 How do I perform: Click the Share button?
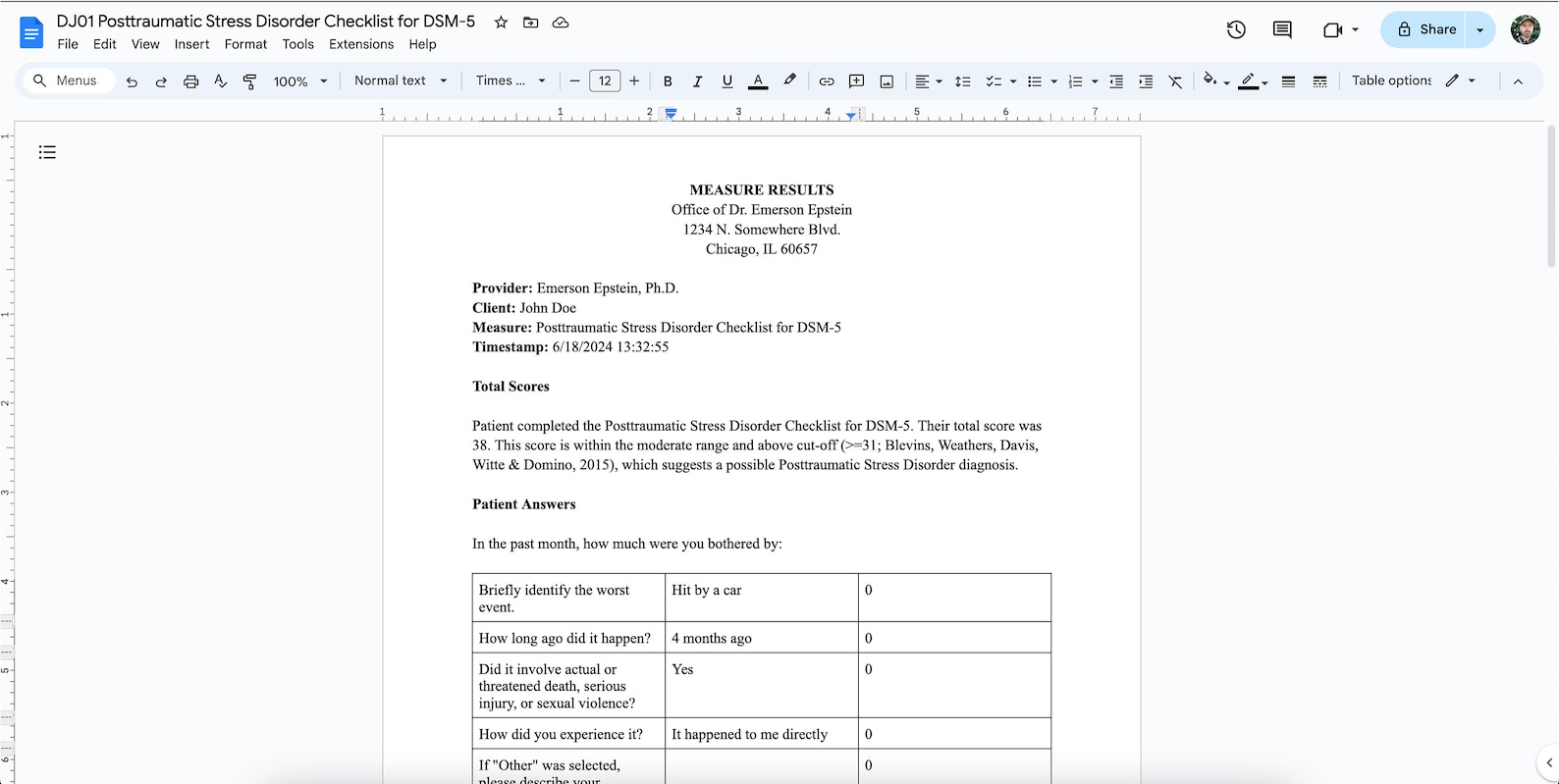click(x=1424, y=29)
